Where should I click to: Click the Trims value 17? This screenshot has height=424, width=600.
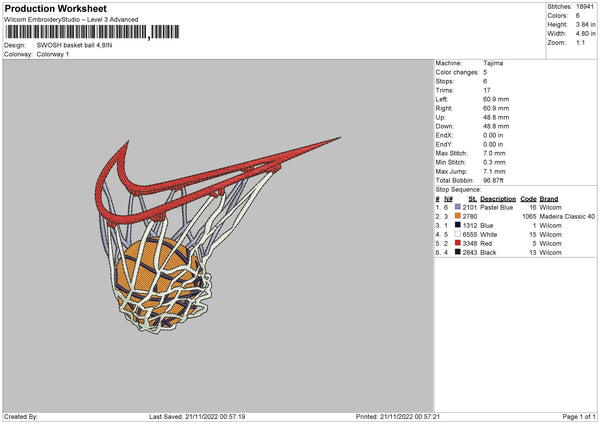487,90
